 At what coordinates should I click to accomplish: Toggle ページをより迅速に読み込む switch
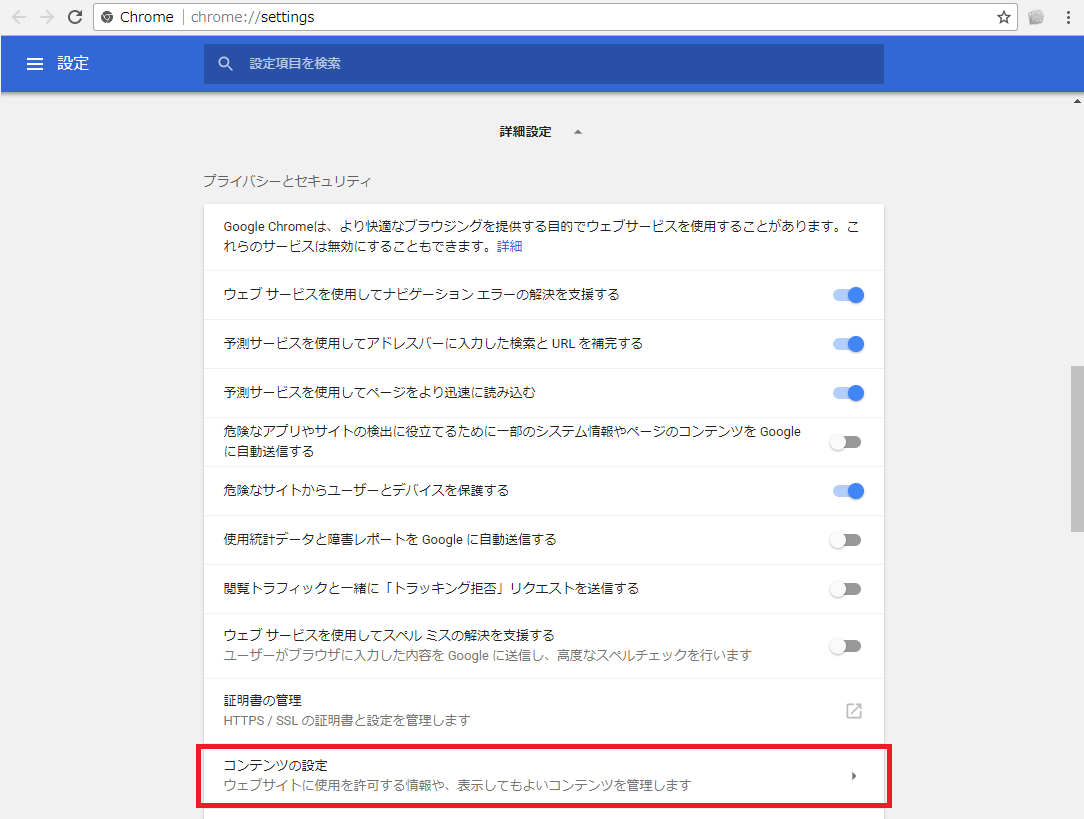(x=848, y=393)
